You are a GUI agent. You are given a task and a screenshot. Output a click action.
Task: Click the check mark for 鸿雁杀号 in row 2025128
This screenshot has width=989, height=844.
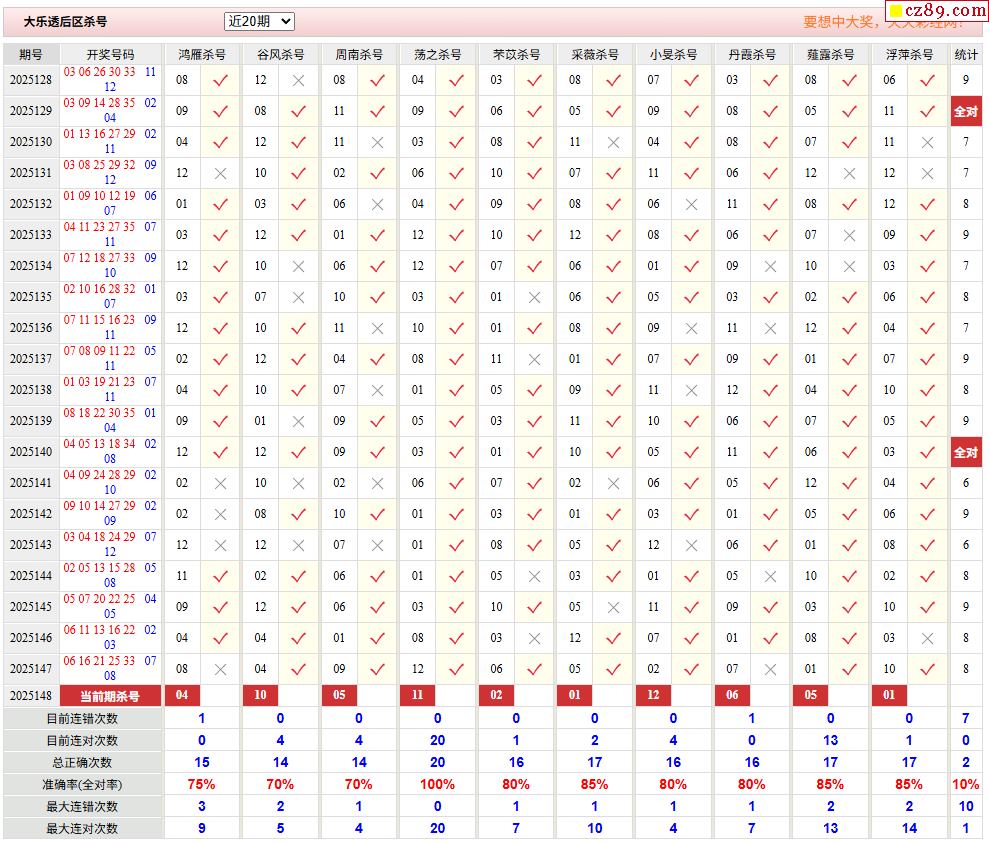pyautogui.click(x=220, y=81)
